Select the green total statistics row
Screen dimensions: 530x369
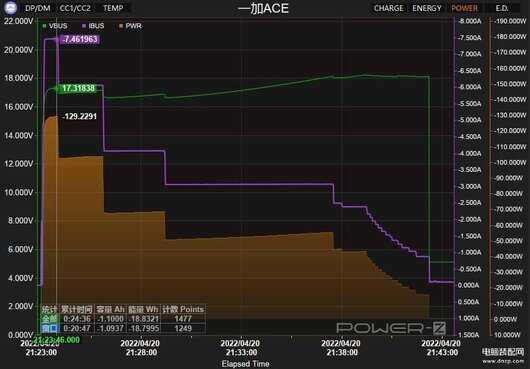pos(123,319)
